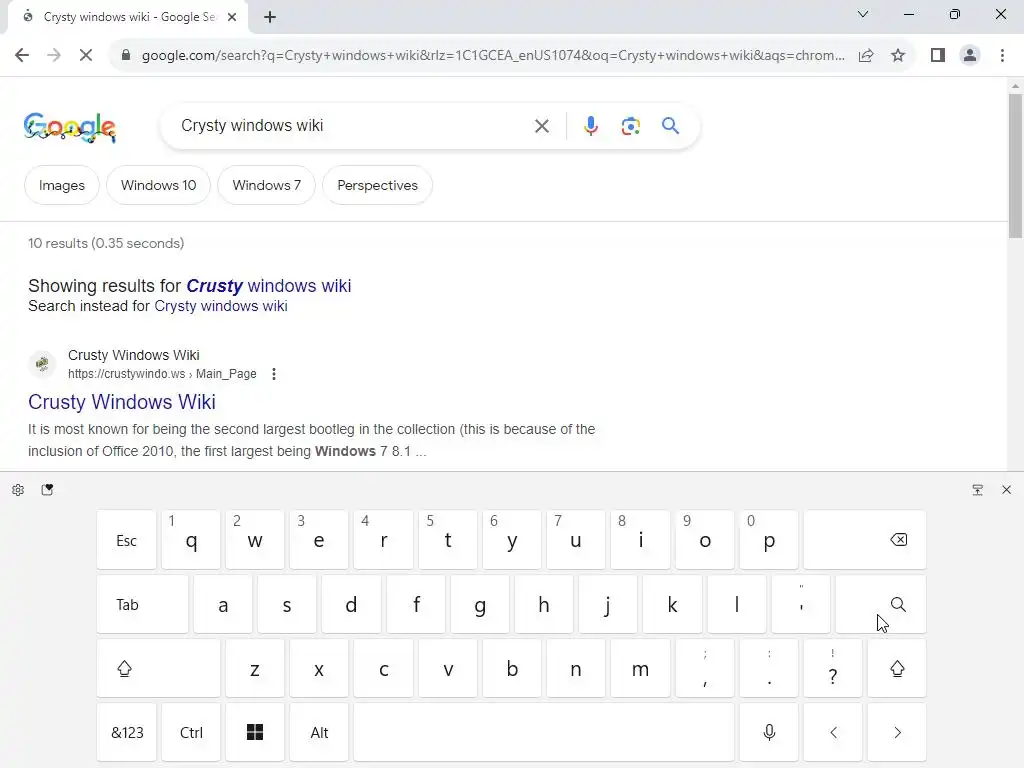Tap the w key

[255, 540]
